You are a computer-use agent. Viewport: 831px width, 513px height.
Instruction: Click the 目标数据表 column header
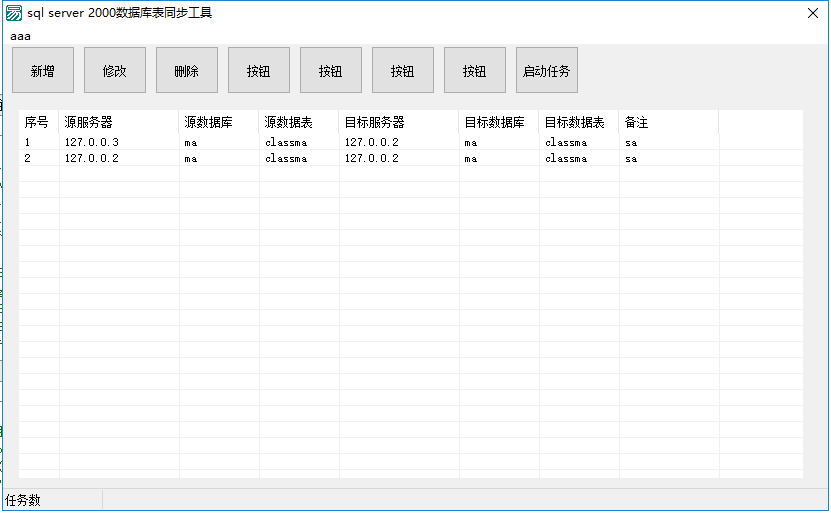(x=579, y=122)
